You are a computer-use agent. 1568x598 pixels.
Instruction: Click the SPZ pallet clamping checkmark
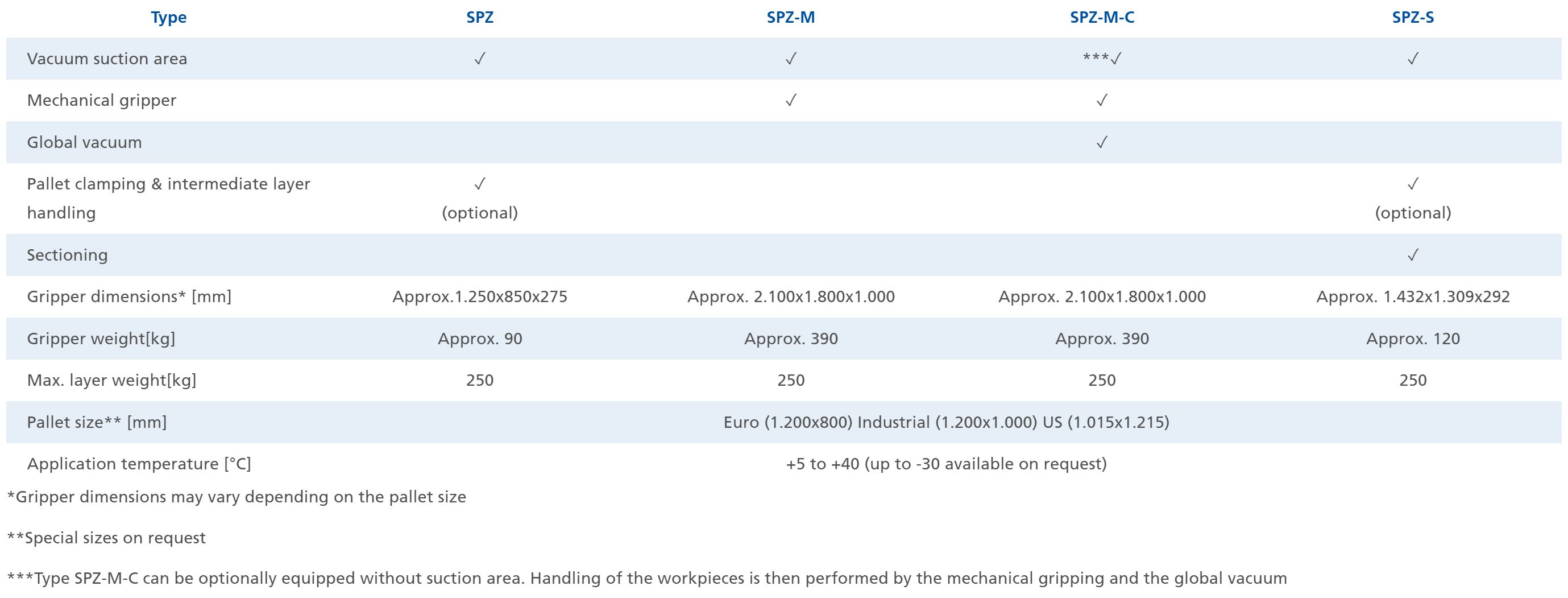tap(480, 184)
